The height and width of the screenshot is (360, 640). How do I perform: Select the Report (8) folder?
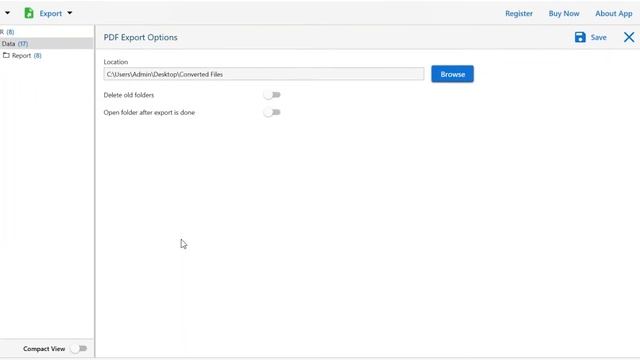point(27,56)
